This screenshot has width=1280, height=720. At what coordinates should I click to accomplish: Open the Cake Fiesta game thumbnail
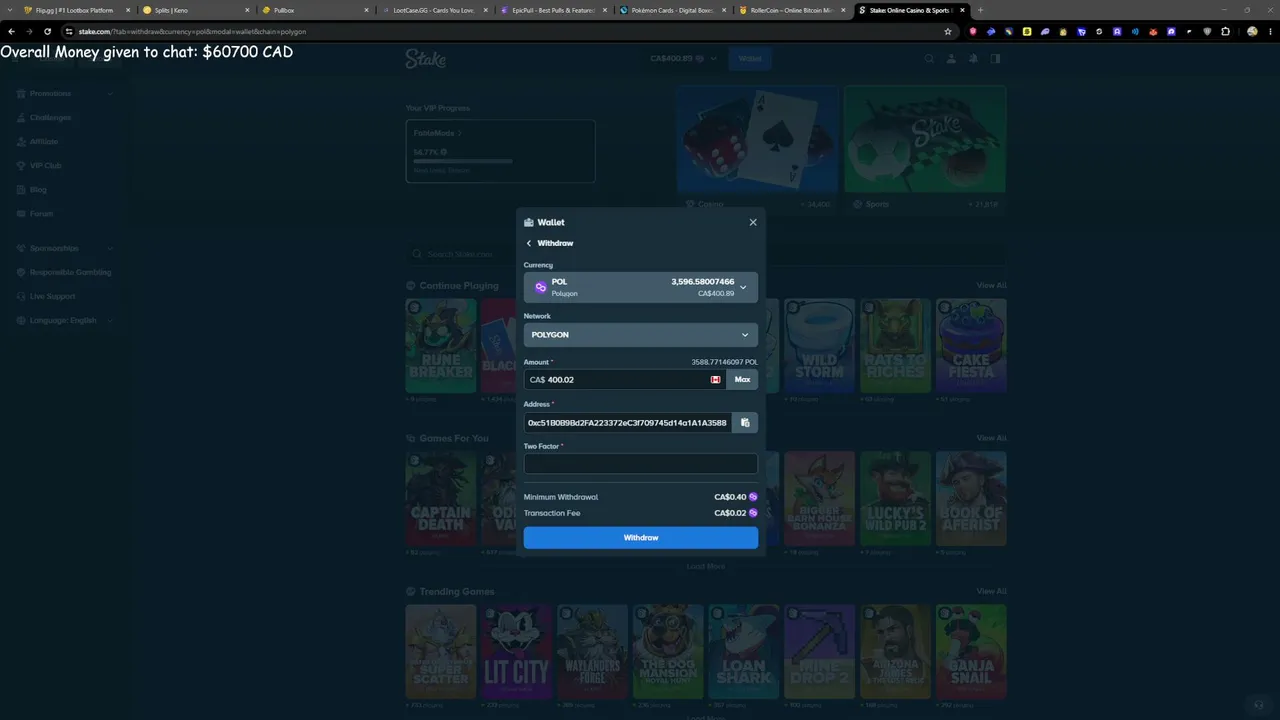click(971, 346)
